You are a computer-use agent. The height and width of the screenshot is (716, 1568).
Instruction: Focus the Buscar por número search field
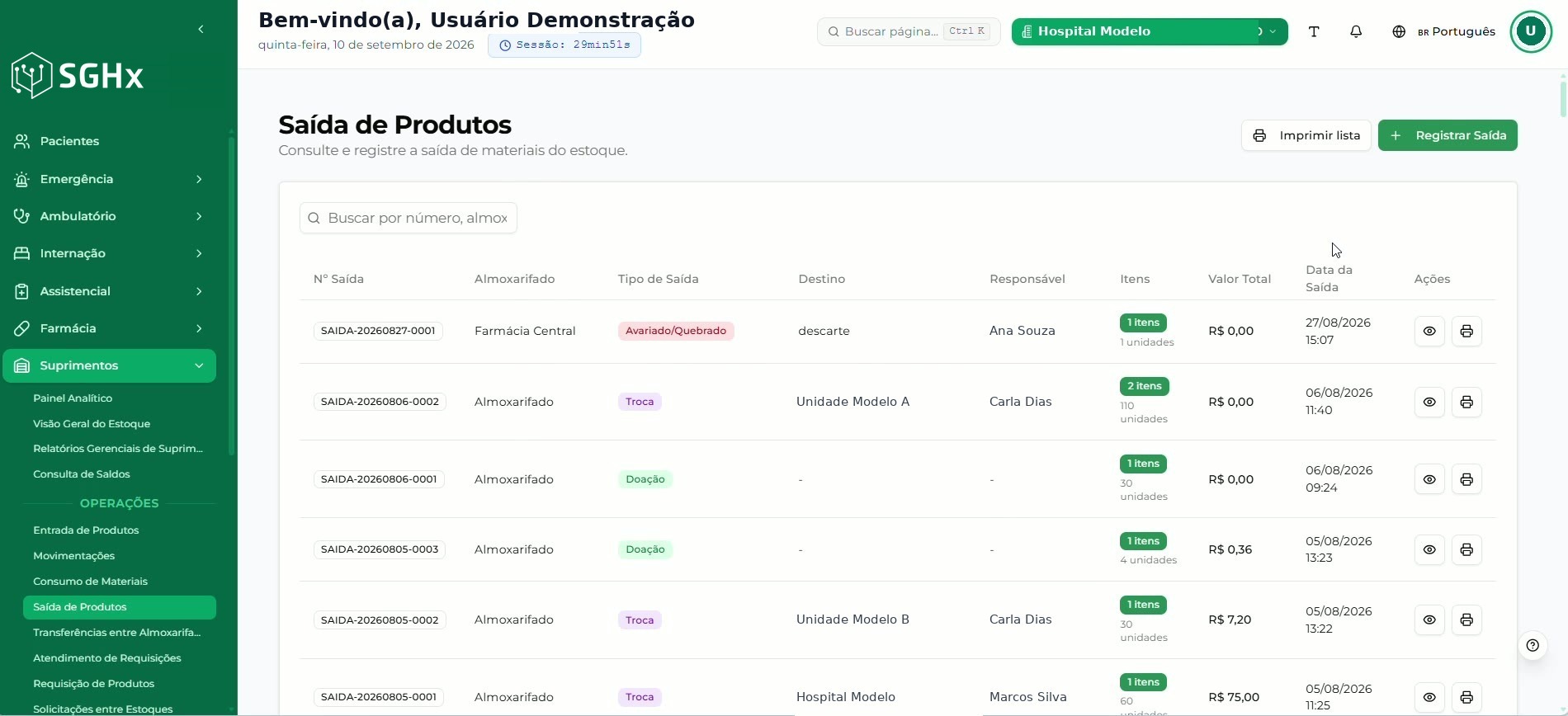(409, 218)
